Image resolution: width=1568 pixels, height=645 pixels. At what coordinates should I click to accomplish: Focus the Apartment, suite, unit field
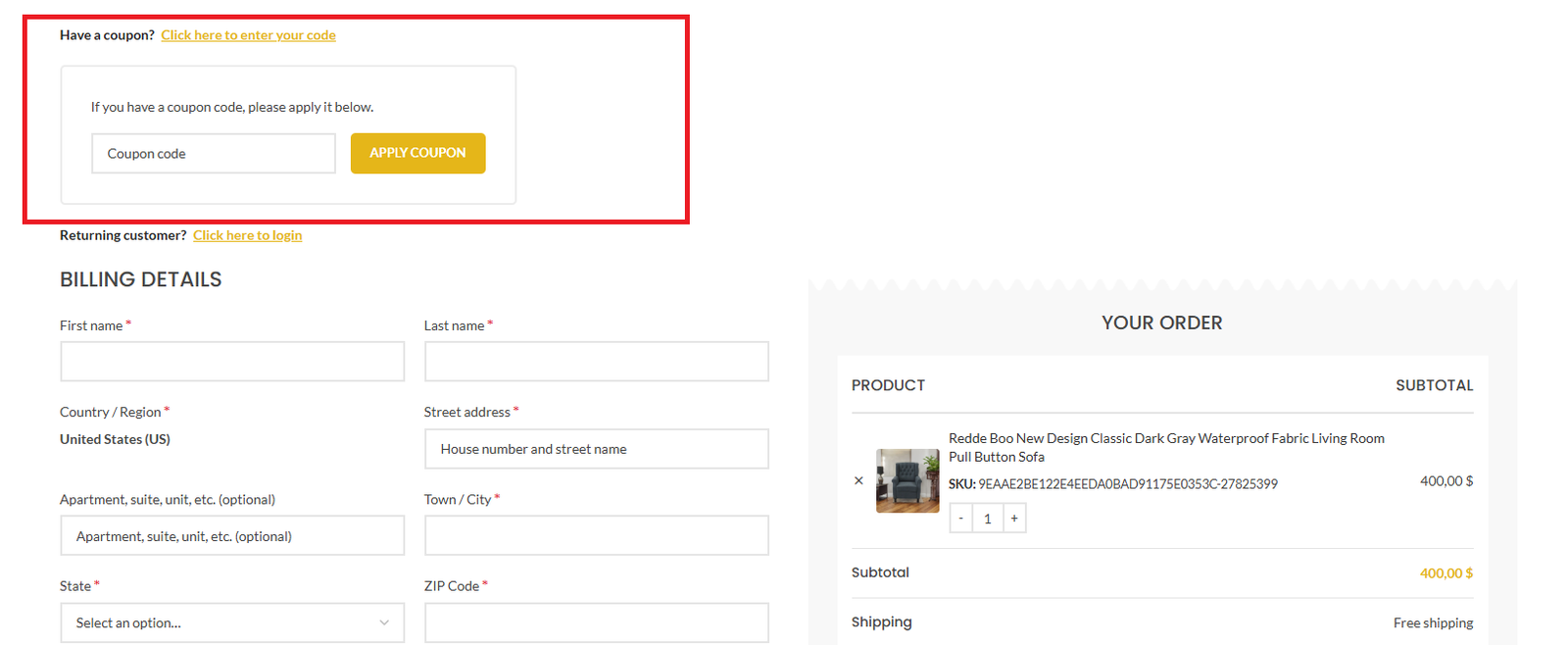pos(232,536)
